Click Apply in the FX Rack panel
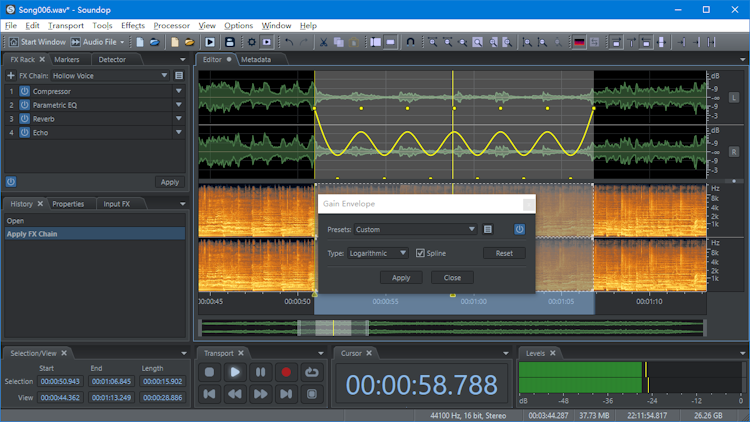750x422 pixels. point(170,182)
